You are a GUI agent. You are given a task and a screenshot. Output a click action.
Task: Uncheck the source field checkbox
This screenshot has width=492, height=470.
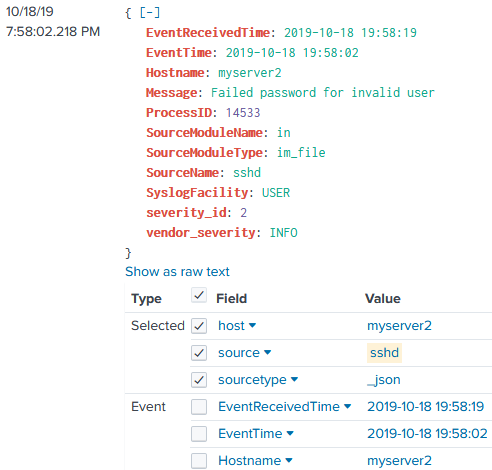coord(199,353)
